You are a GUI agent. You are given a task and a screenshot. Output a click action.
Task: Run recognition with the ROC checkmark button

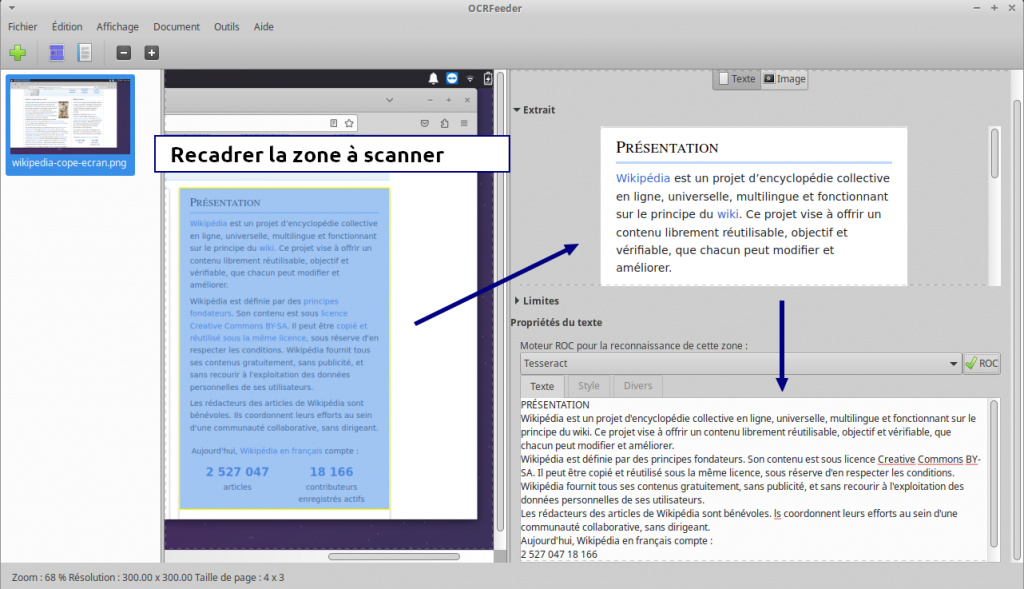click(981, 365)
